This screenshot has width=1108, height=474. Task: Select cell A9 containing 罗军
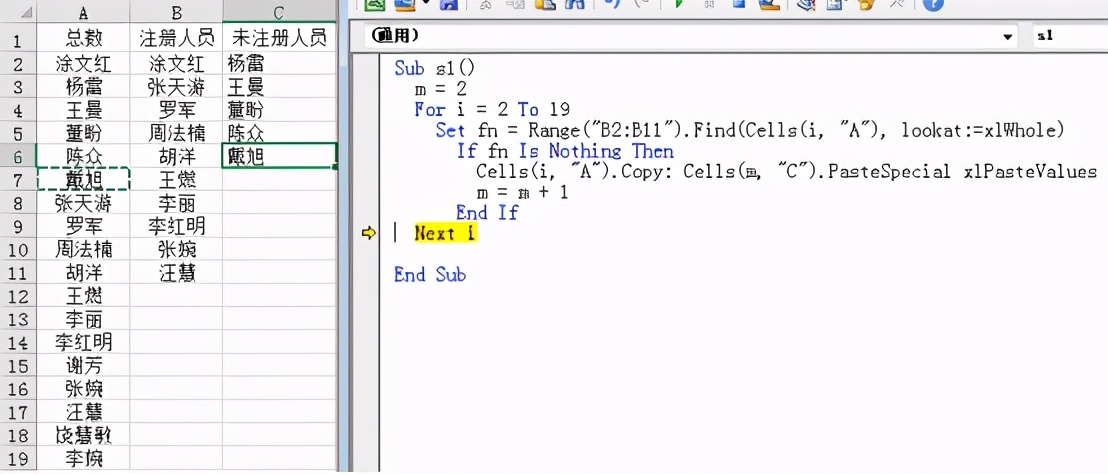(x=83, y=227)
